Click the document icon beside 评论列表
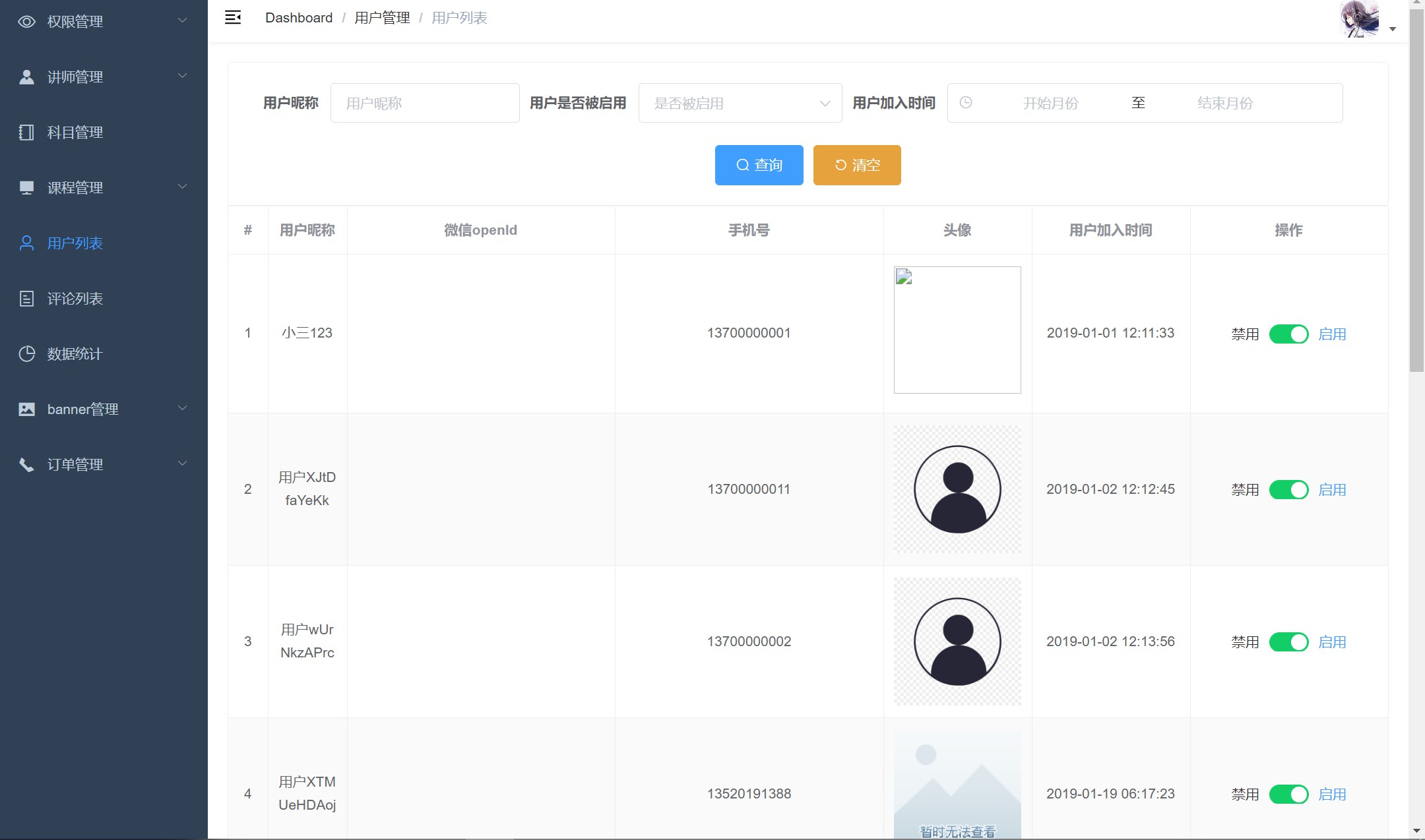The height and width of the screenshot is (840, 1425). [x=26, y=299]
